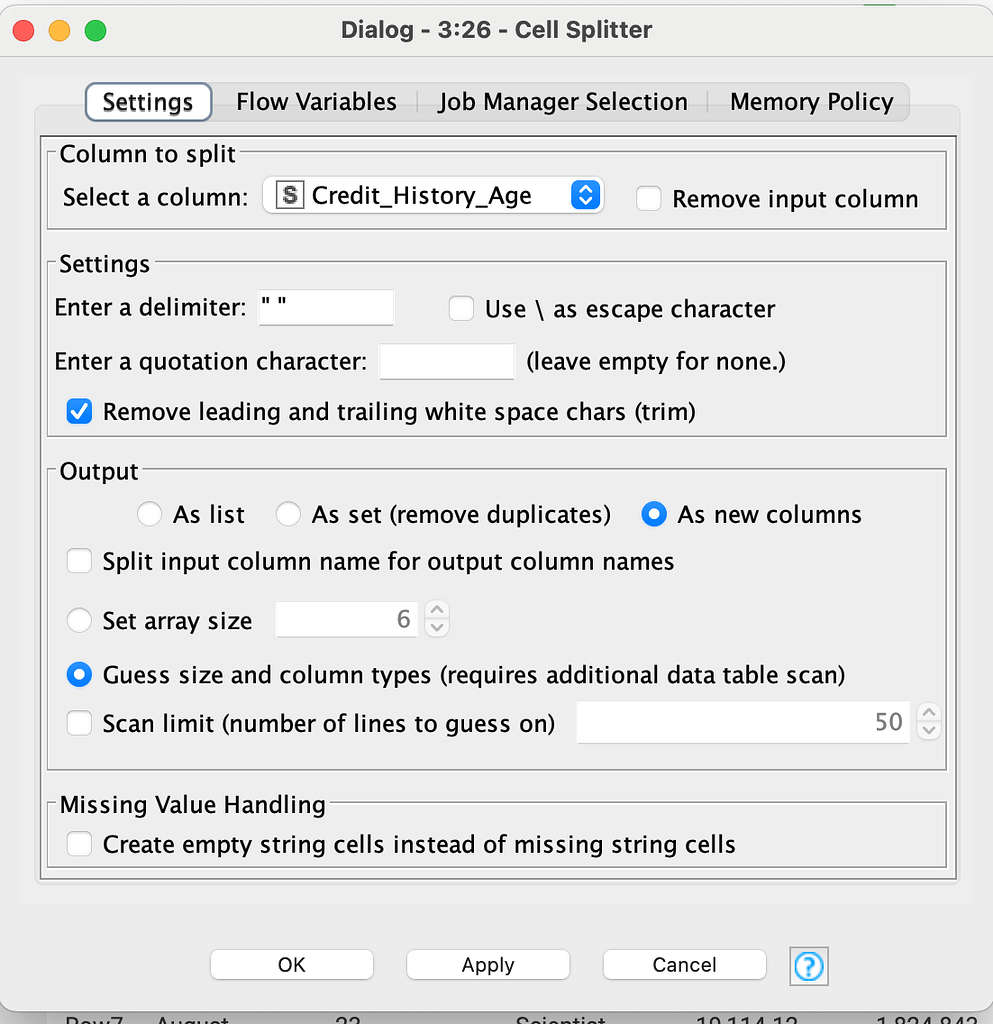Click the help question mark icon

pos(808,965)
